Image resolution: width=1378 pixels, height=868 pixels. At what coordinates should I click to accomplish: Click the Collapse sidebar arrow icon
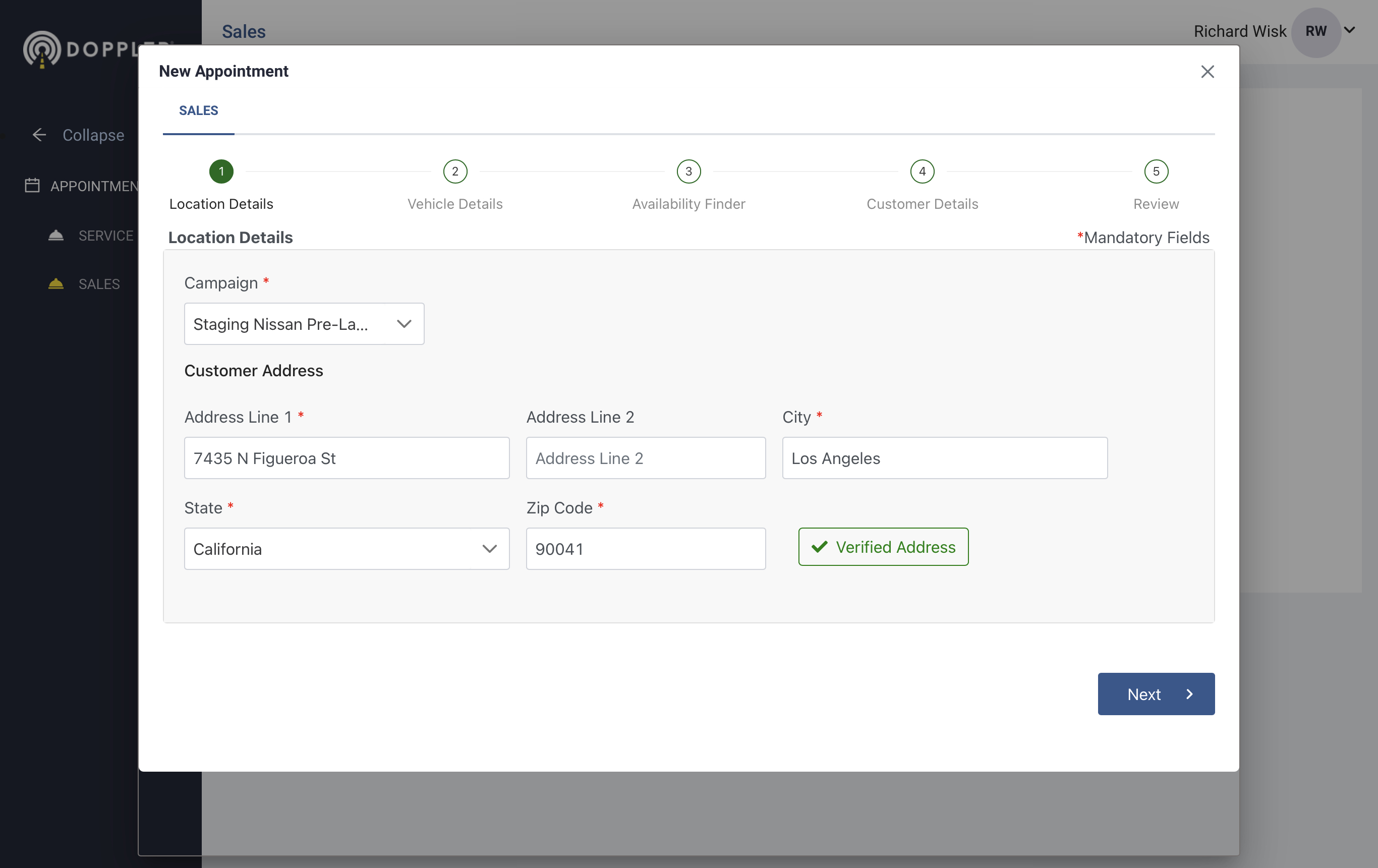click(x=39, y=135)
